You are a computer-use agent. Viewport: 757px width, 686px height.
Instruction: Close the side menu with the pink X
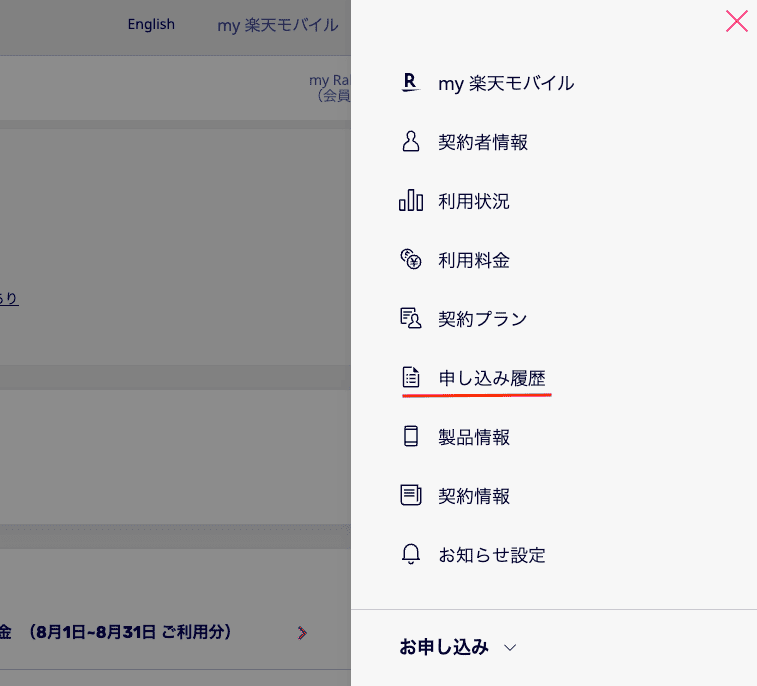click(x=737, y=22)
